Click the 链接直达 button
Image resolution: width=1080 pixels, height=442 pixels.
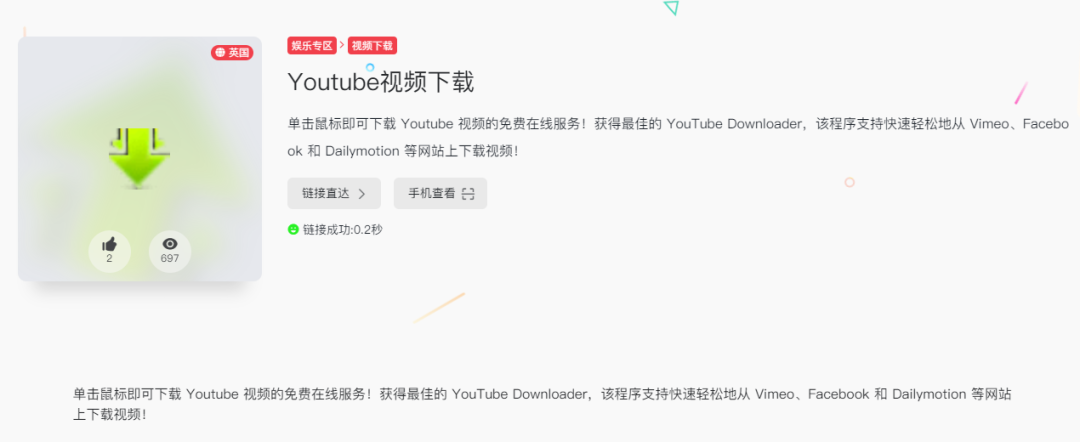click(x=334, y=193)
